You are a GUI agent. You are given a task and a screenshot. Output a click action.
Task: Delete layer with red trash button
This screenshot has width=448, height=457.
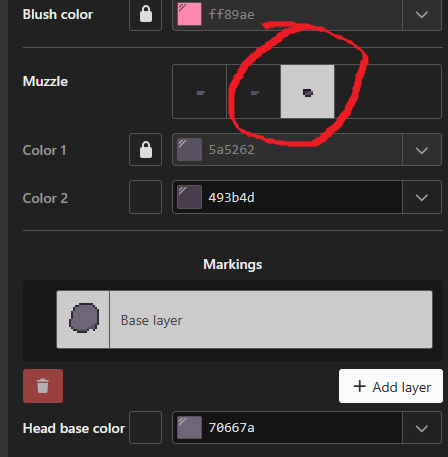[x=43, y=386]
